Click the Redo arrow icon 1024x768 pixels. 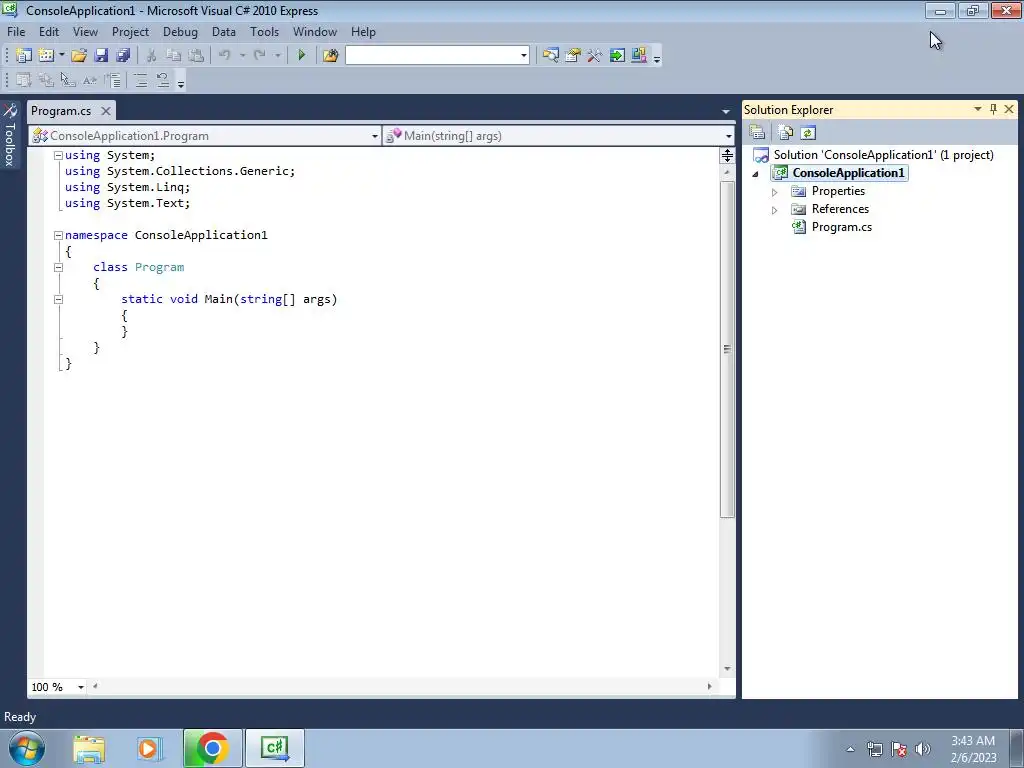coord(260,56)
